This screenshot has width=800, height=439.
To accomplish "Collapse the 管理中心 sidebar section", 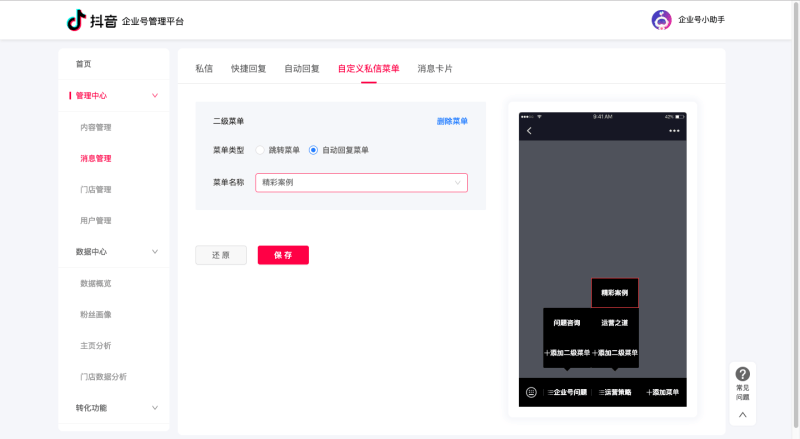I will 155,95.
